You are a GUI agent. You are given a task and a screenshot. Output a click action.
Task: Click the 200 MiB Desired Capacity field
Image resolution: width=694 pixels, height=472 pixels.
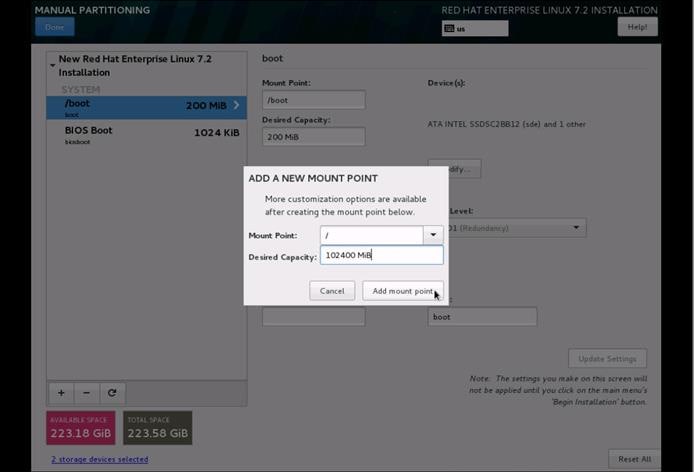[314, 137]
